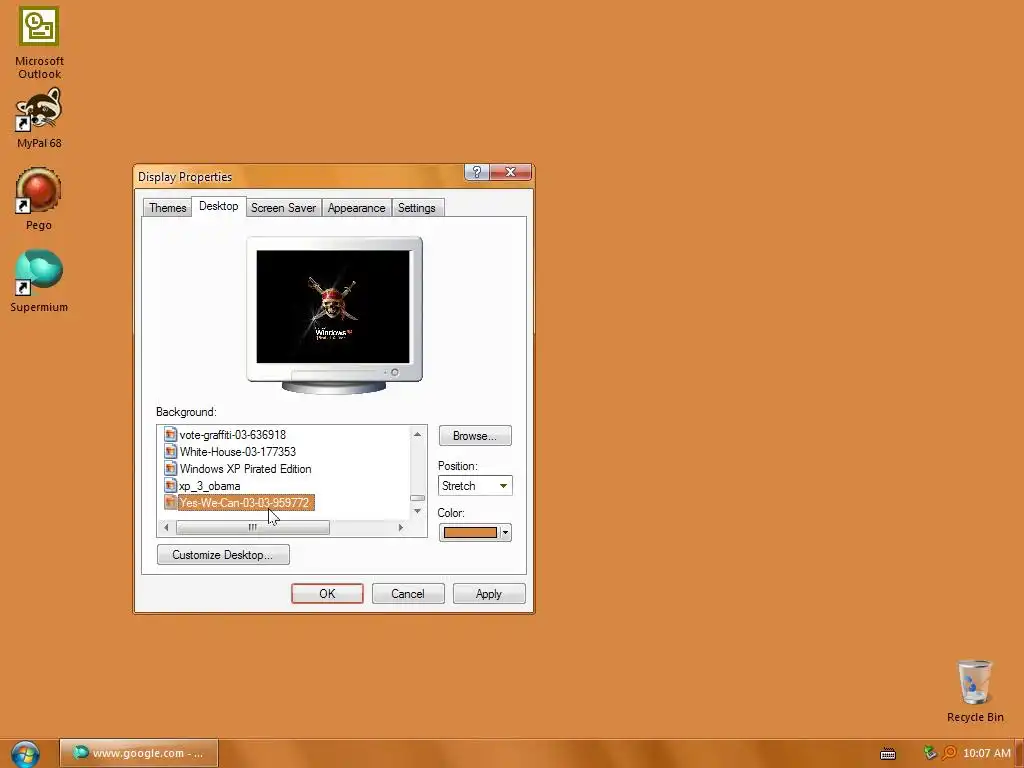The height and width of the screenshot is (768, 1024).
Task: Click xp_3_obama file icon
Action: 170,485
